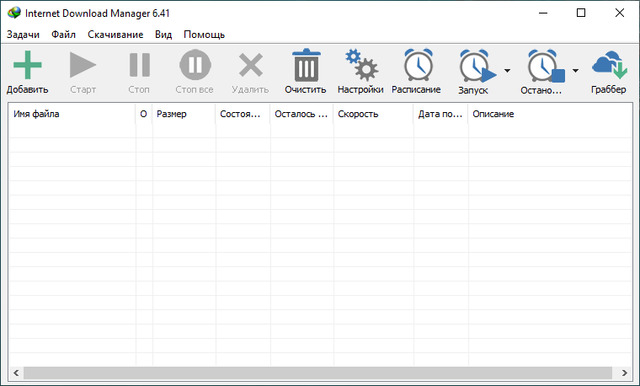Click the Удалить X icon

[251, 65]
